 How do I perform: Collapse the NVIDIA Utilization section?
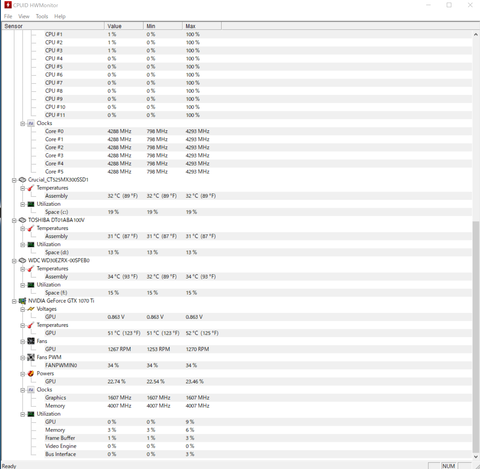[22, 414]
